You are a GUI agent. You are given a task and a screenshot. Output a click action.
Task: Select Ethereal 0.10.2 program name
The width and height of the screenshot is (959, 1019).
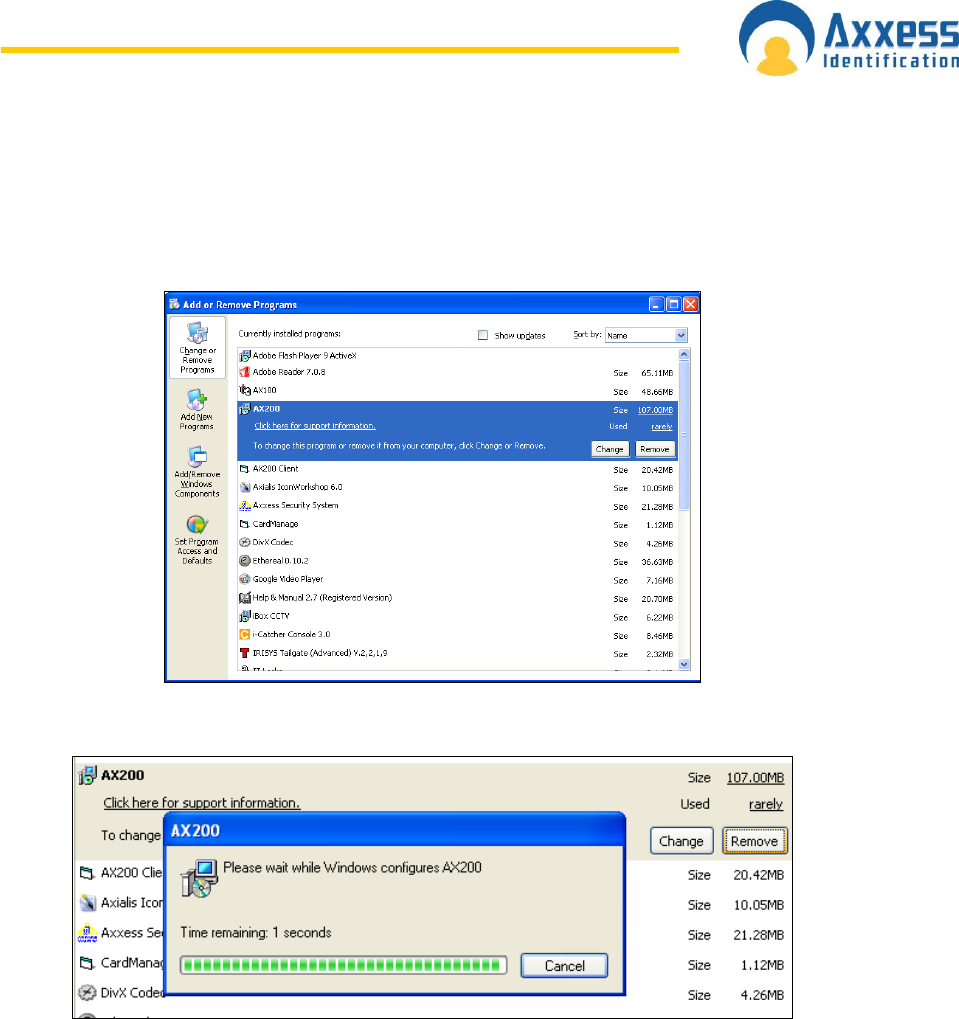[x=281, y=561]
